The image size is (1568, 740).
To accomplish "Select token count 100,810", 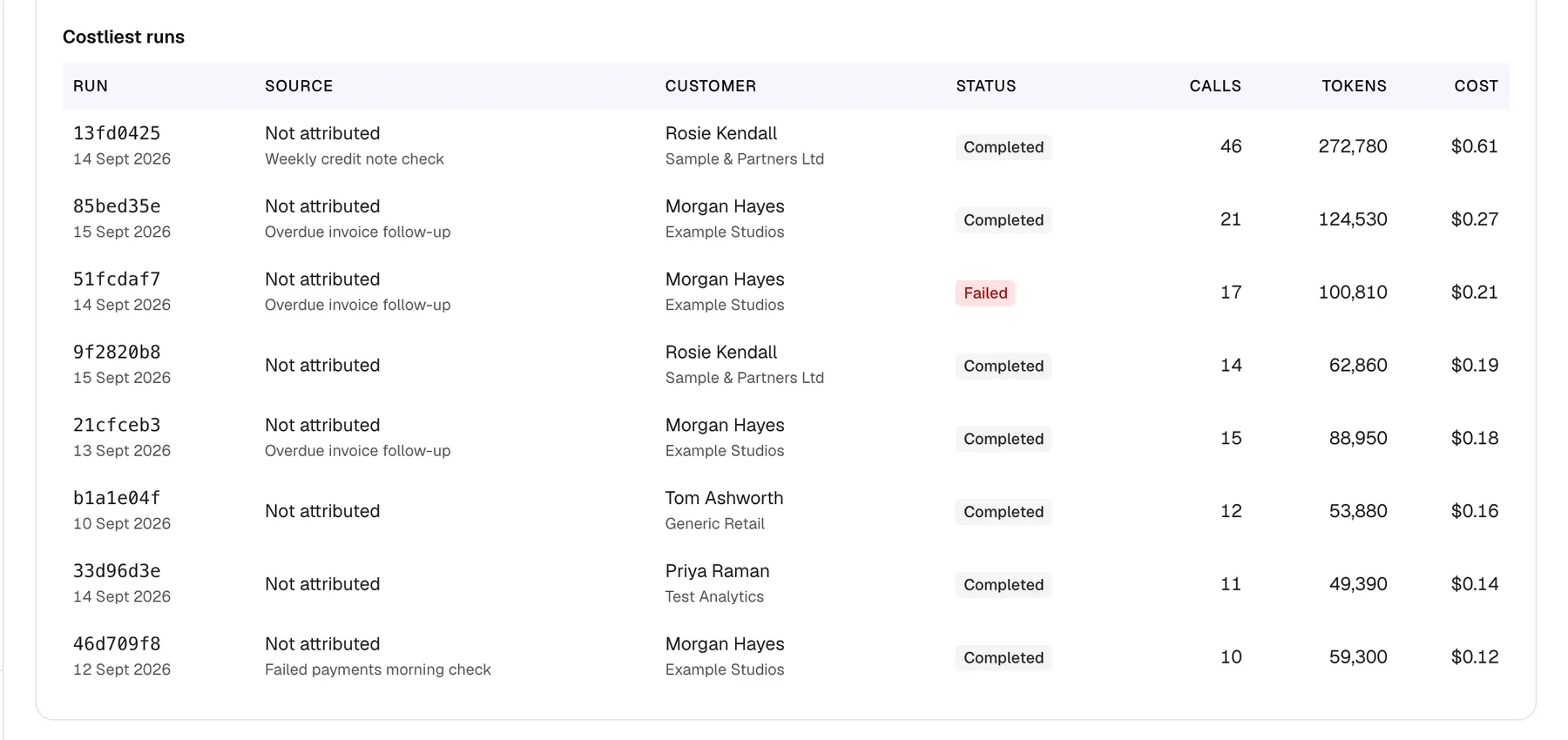I will (1353, 293).
